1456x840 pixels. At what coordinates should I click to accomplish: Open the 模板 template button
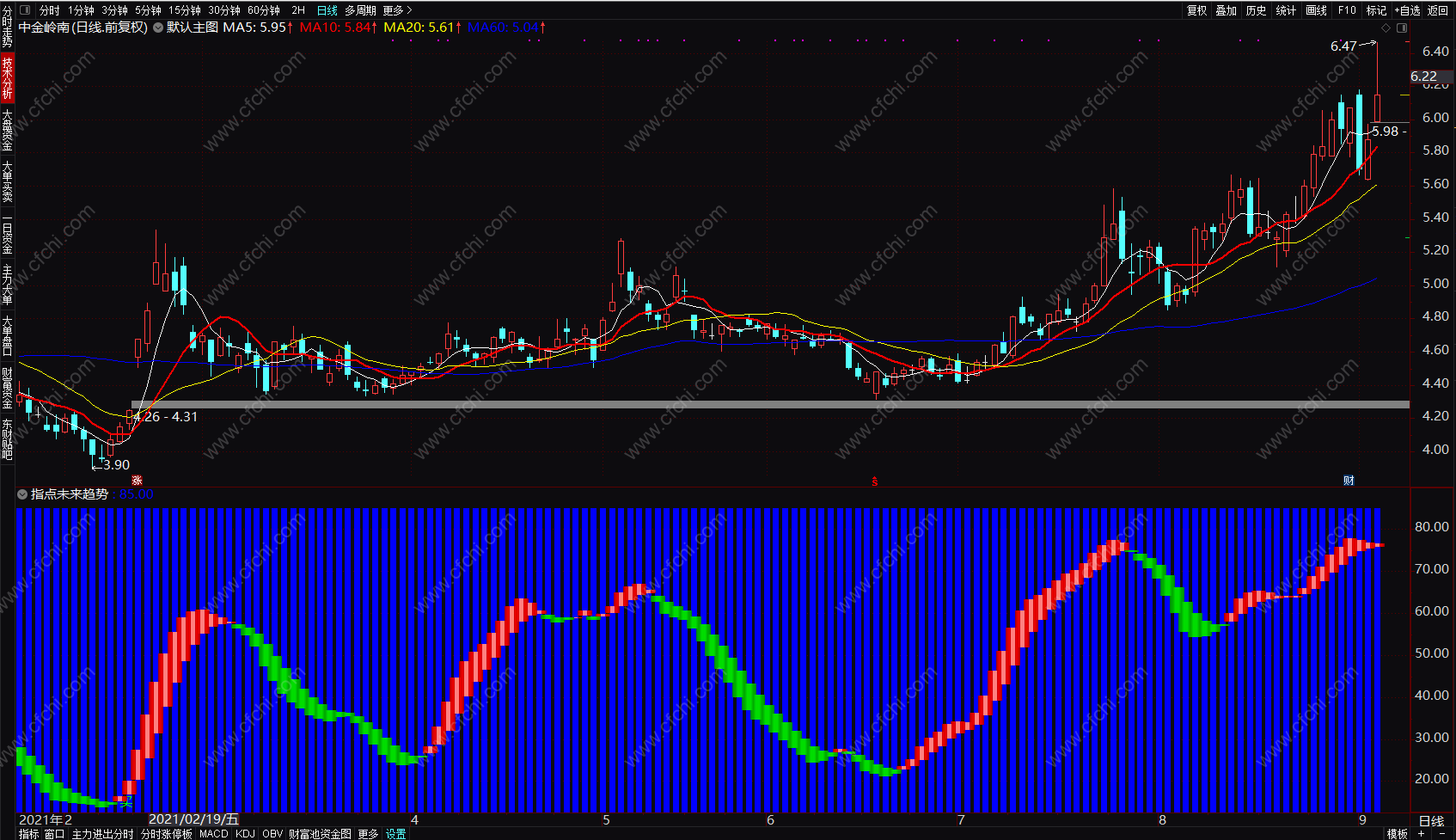(1398, 834)
